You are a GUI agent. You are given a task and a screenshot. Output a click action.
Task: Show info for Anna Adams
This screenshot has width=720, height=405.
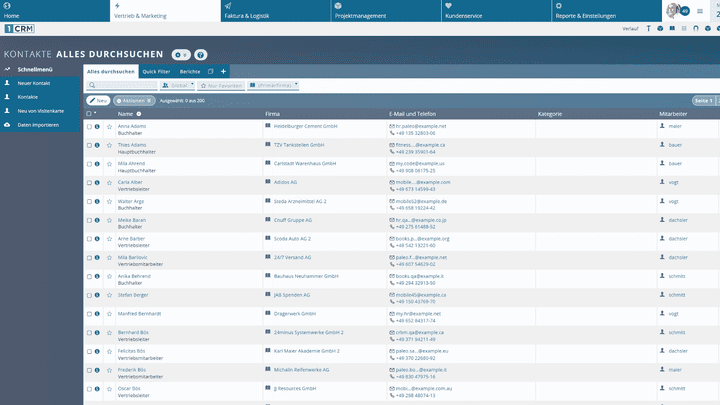[97, 126]
